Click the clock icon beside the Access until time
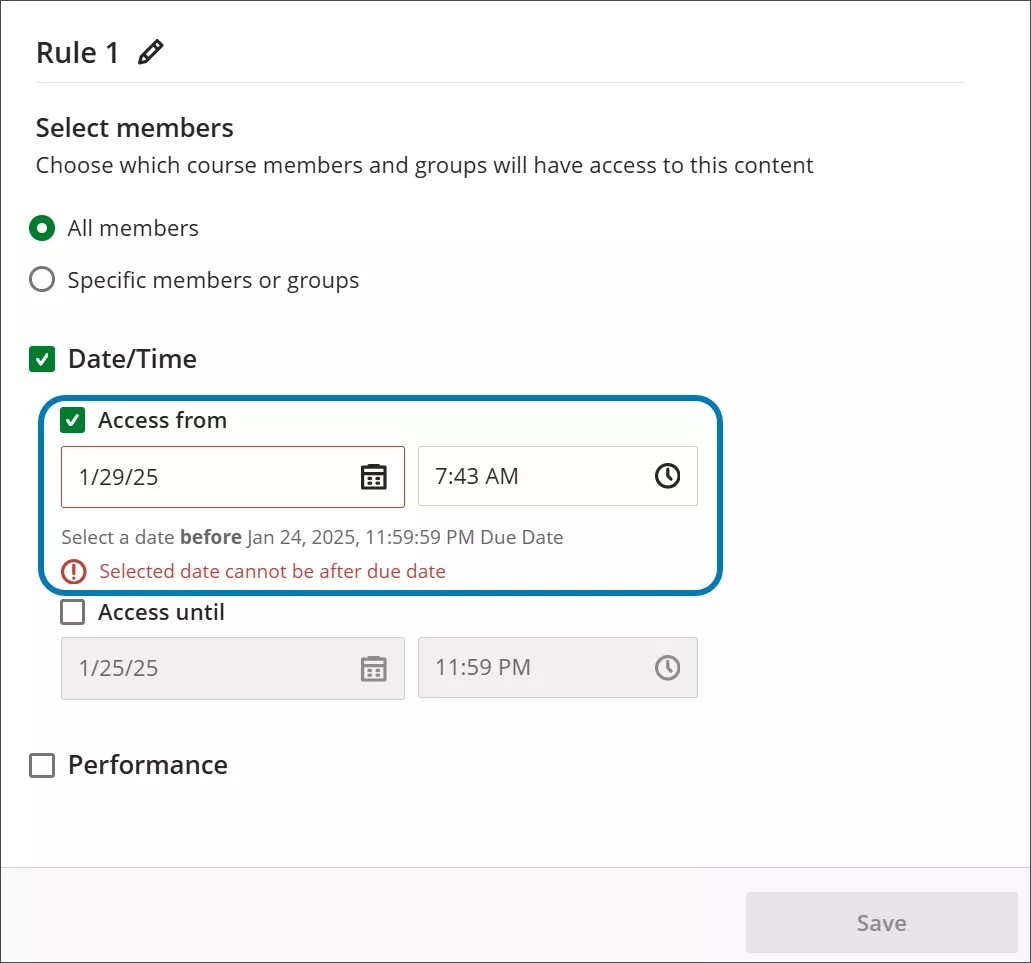The width and height of the screenshot is (1031, 963). pos(667,667)
